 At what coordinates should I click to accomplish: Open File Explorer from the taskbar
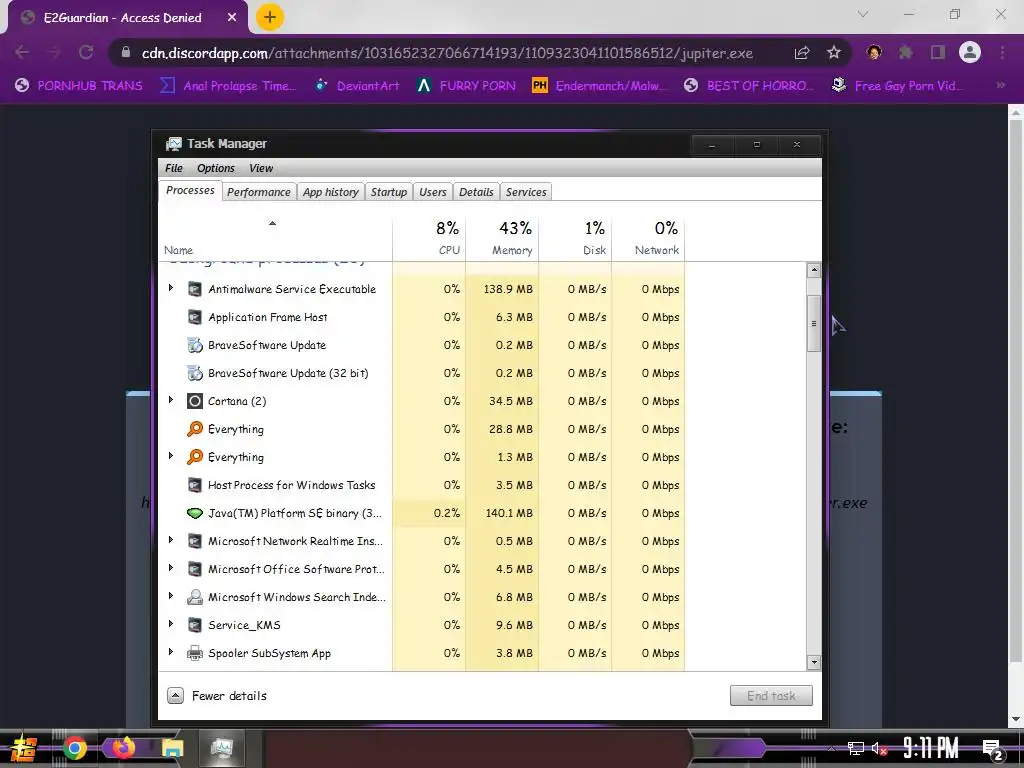coord(172,748)
